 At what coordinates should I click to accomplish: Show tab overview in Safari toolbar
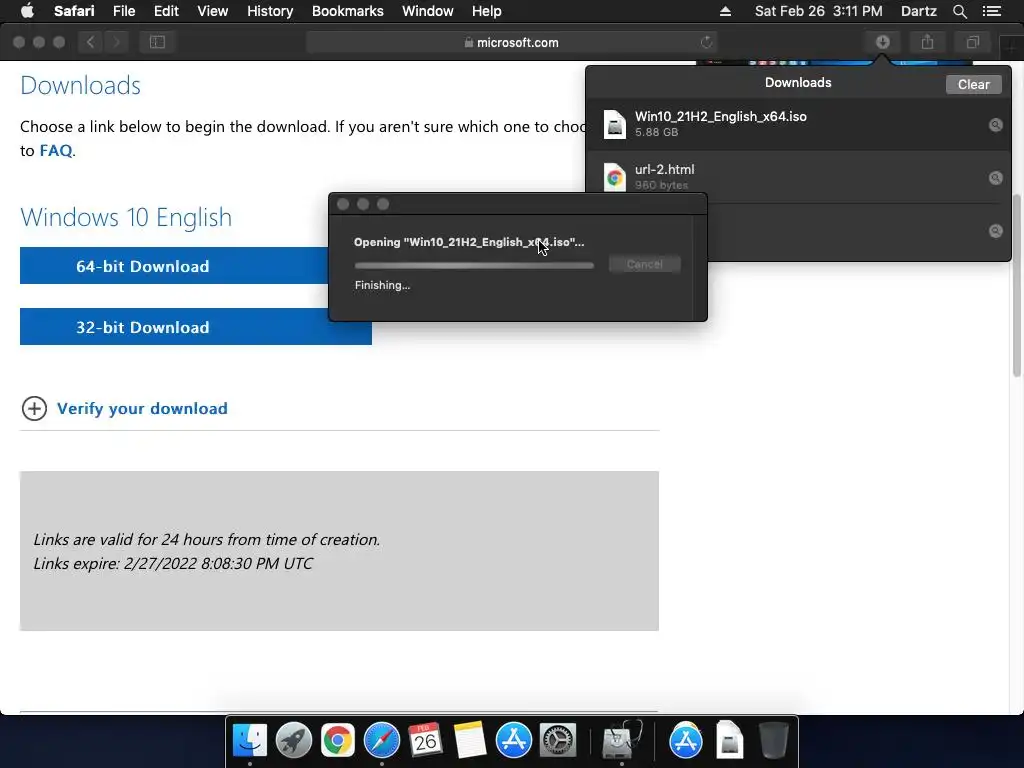click(972, 42)
